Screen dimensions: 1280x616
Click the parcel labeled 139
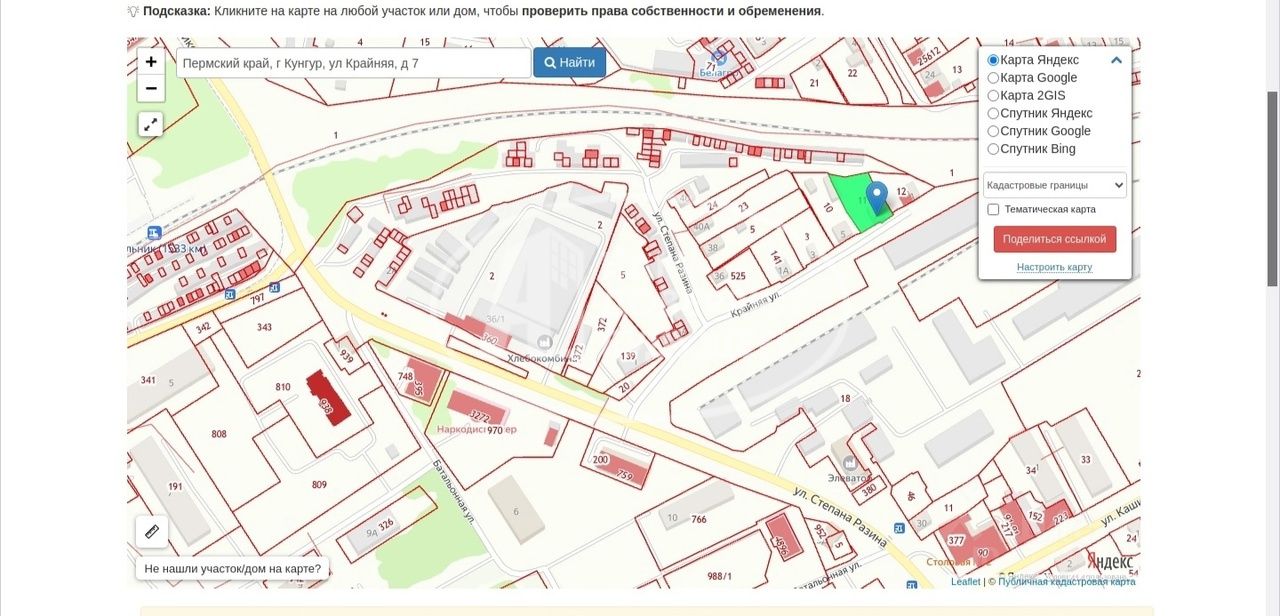628,356
